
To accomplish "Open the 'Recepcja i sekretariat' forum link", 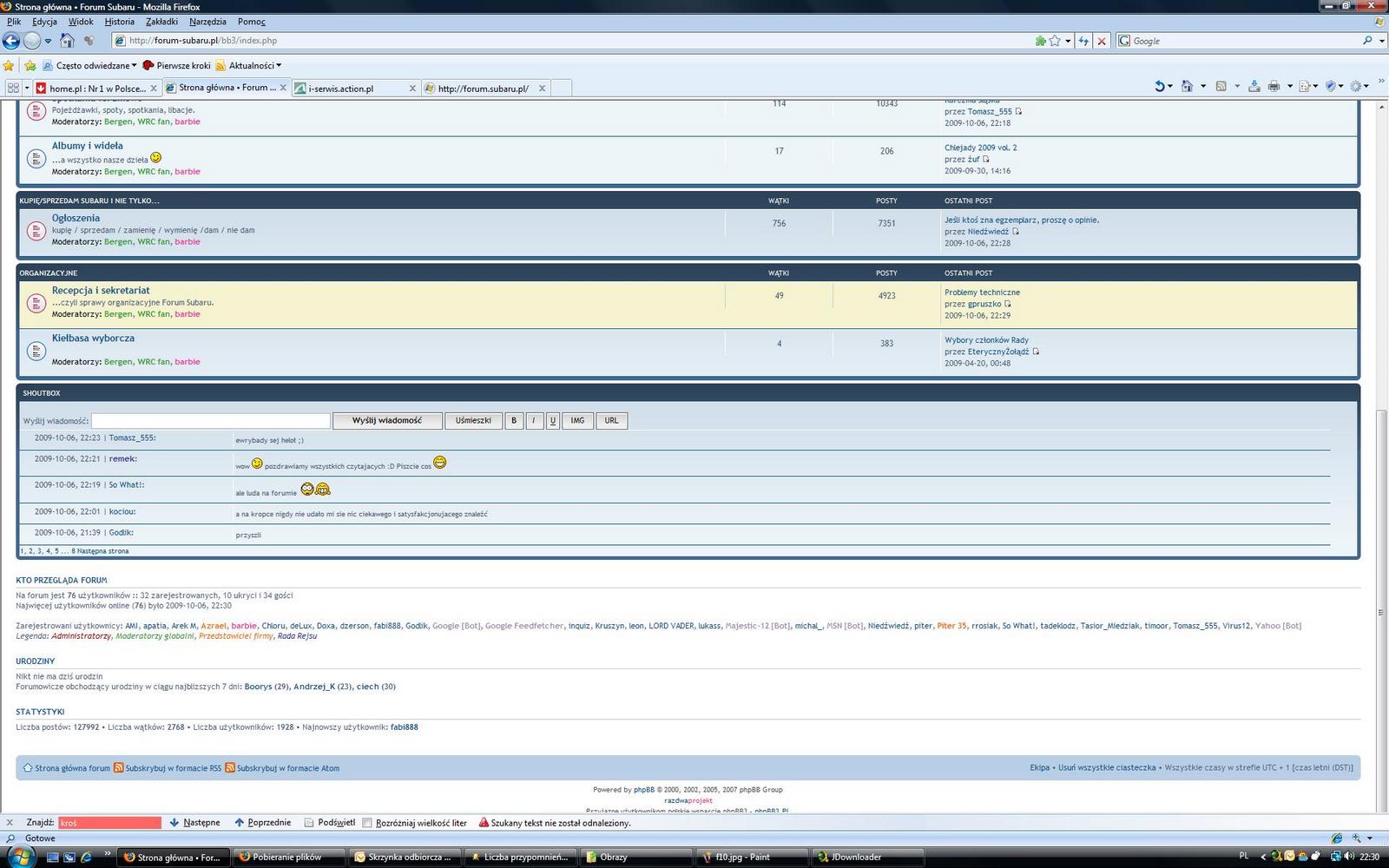I will pos(101,291).
